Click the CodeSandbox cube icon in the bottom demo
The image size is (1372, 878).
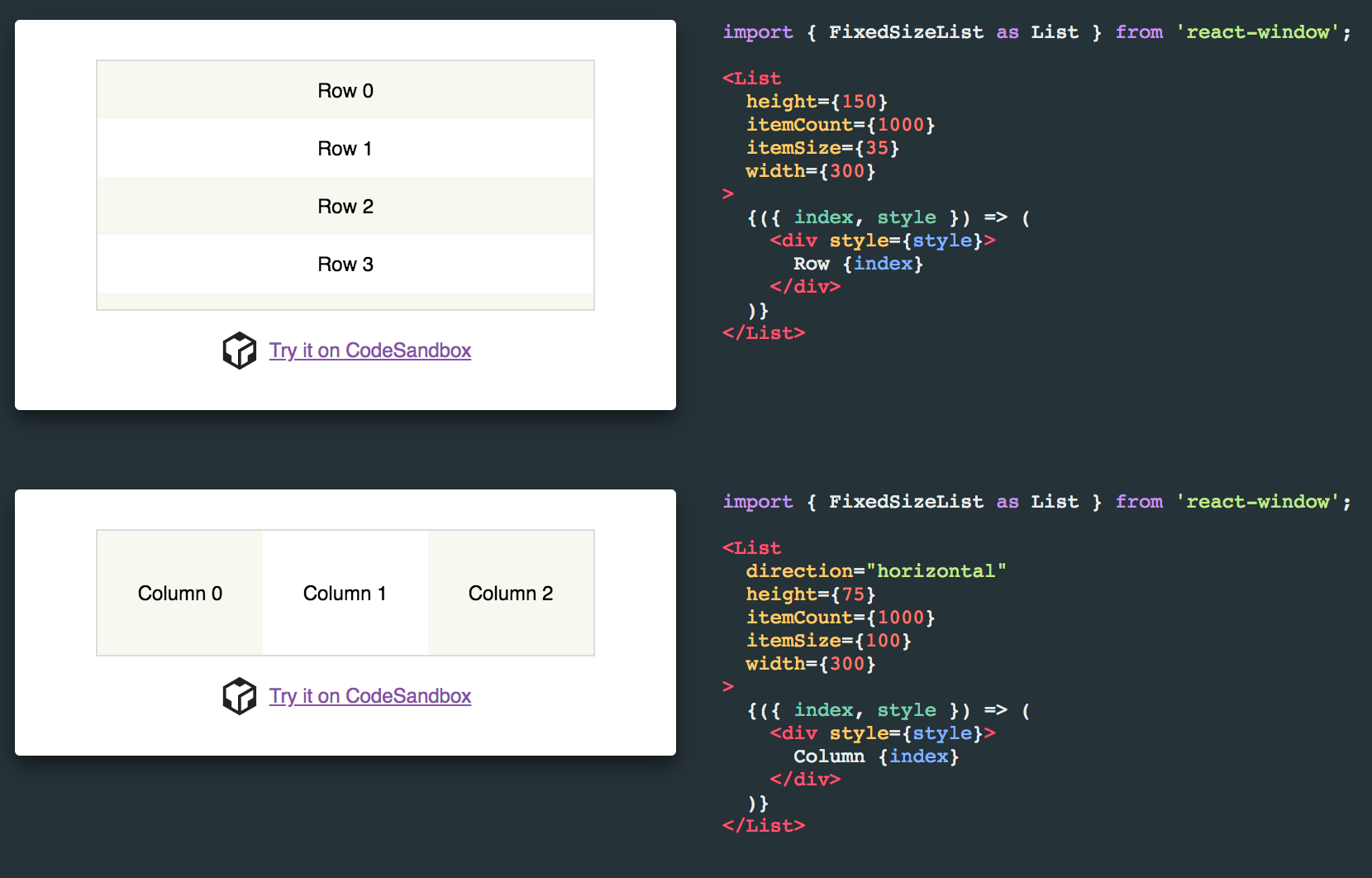click(x=239, y=696)
